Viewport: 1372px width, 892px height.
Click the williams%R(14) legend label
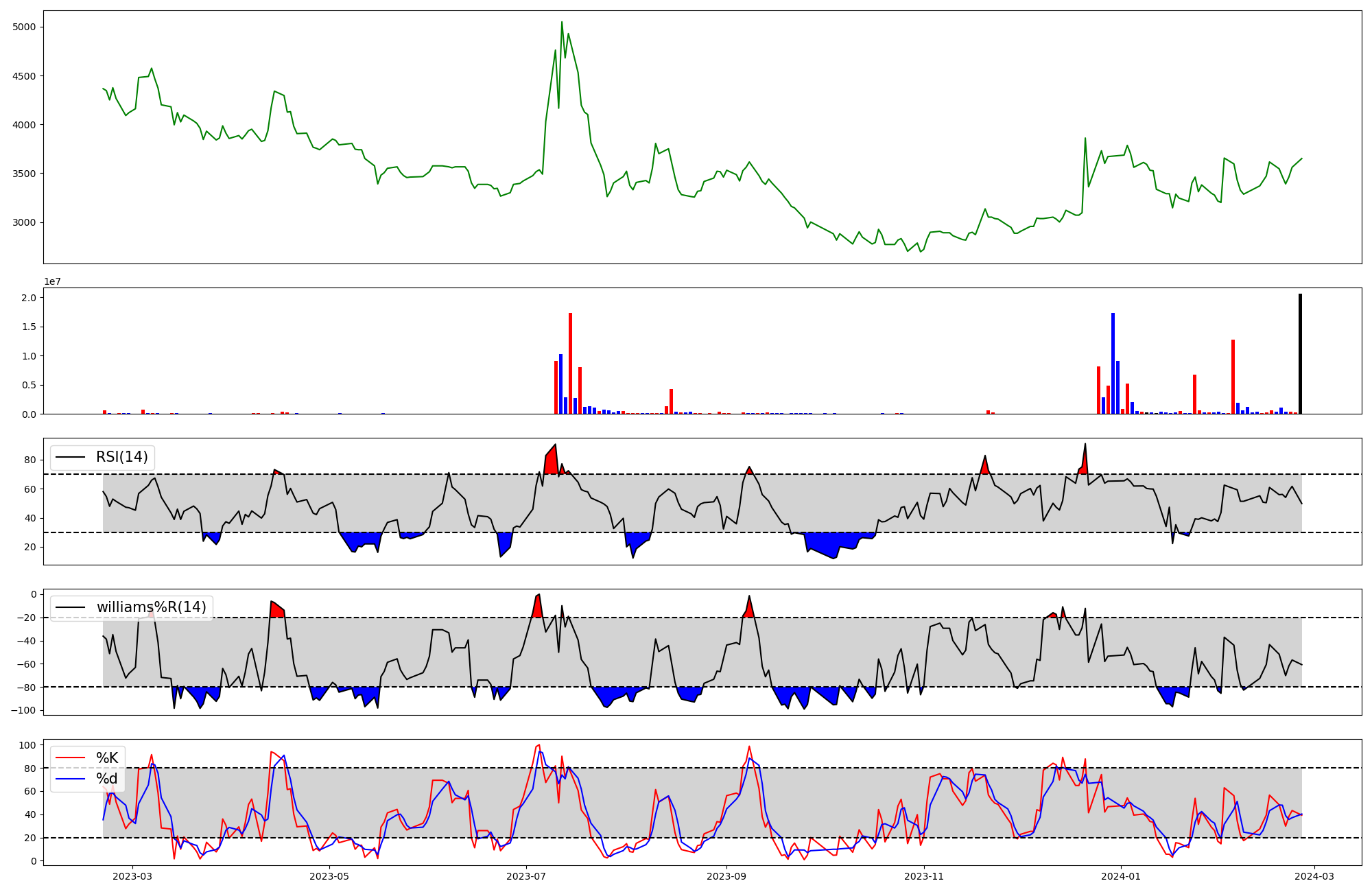(151, 607)
